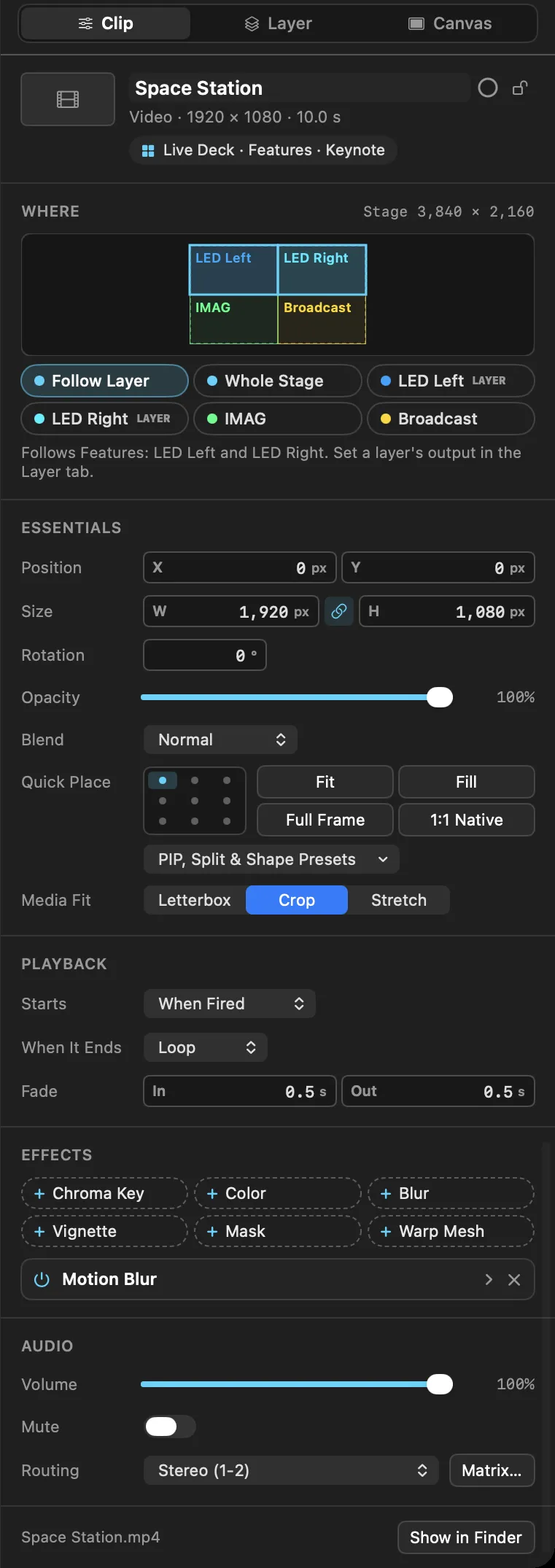The image size is (555, 1568).
Task: Click the Show in Finder button
Action: (x=466, y=1537)
